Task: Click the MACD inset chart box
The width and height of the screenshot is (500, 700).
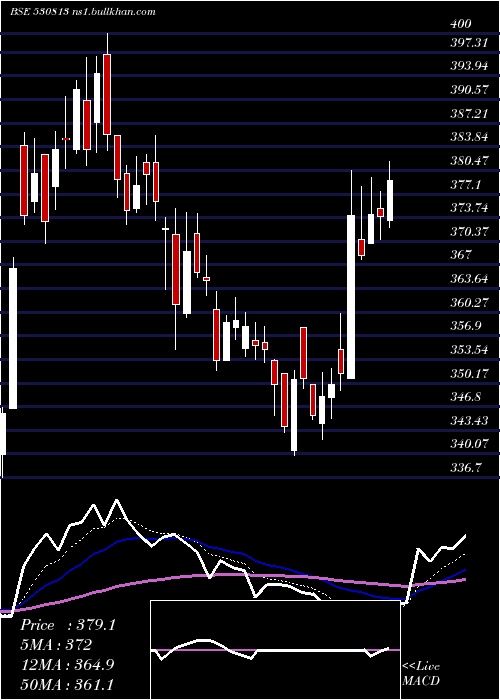Action: tap(275, 650)
